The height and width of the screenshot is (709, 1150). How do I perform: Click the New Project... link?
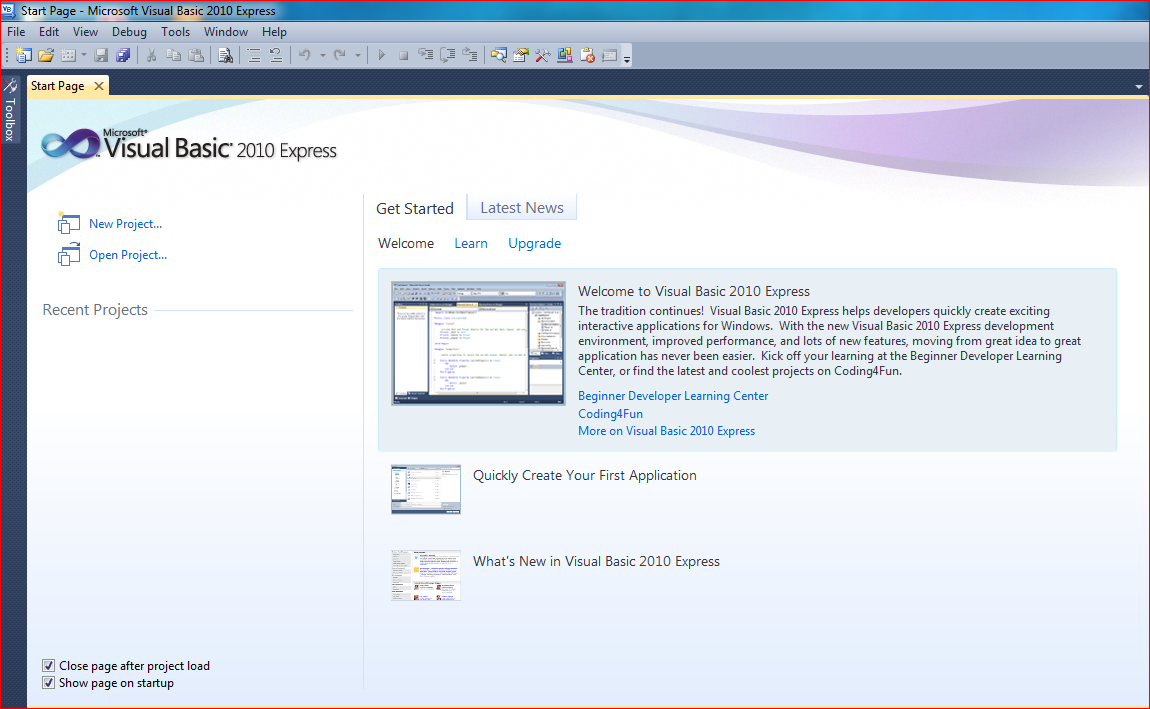point(125,224)
